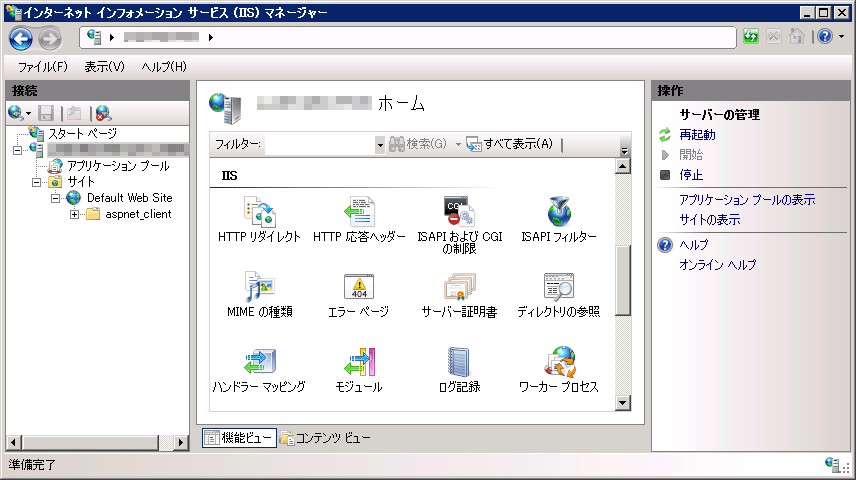Click the connections pane scroll right arrow

click(181, 442)
